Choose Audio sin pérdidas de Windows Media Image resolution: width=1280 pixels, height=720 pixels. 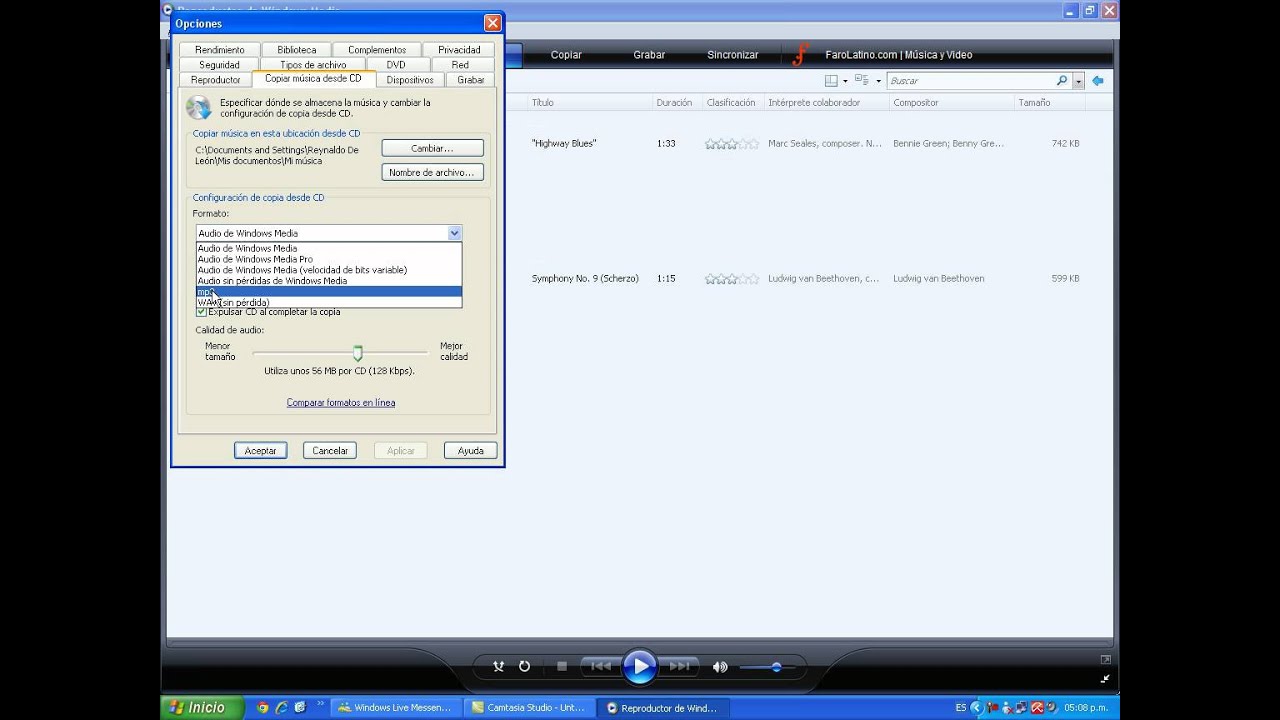329,281
